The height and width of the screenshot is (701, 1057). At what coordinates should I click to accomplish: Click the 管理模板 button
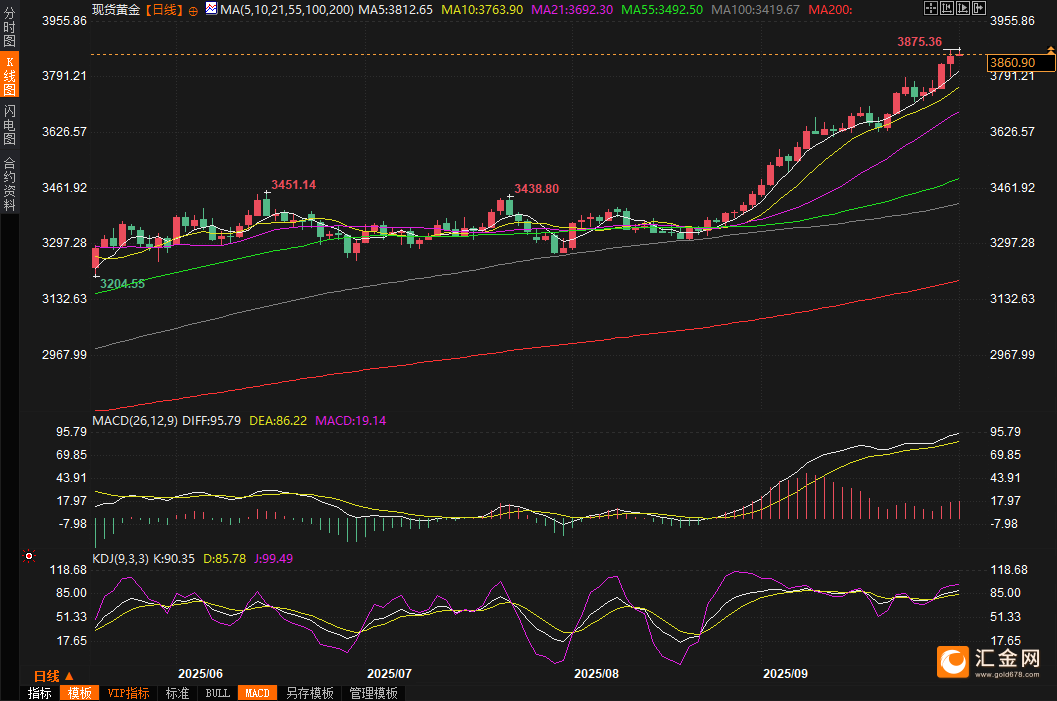373,693
